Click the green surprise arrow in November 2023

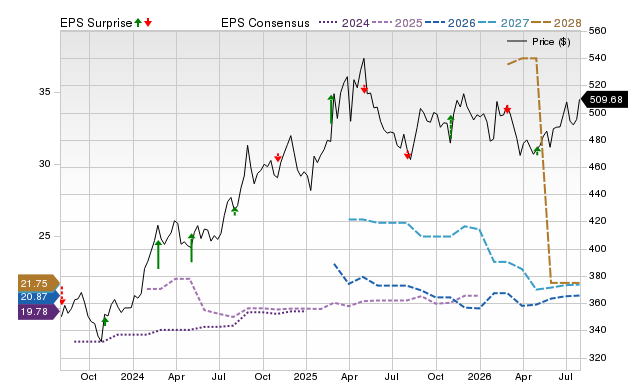(x=105, y=321)
